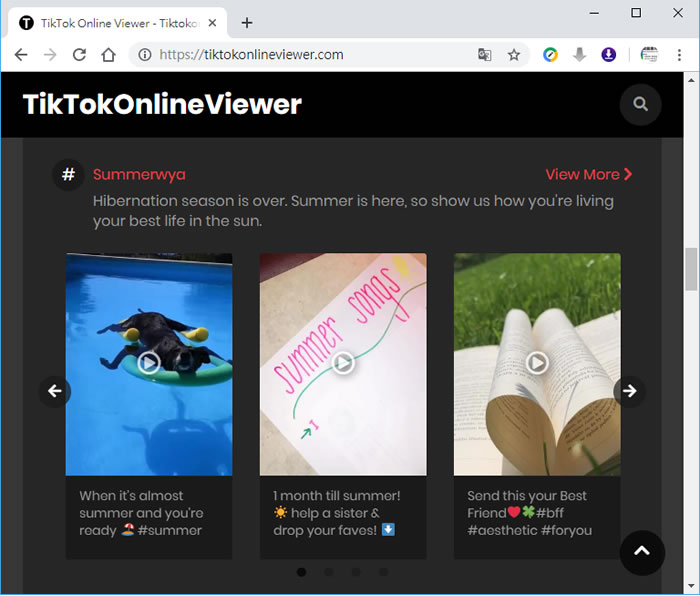Select the fourth carousel pagination dot
This screenshot has height=596, width=700.
[x=384, y=572]
